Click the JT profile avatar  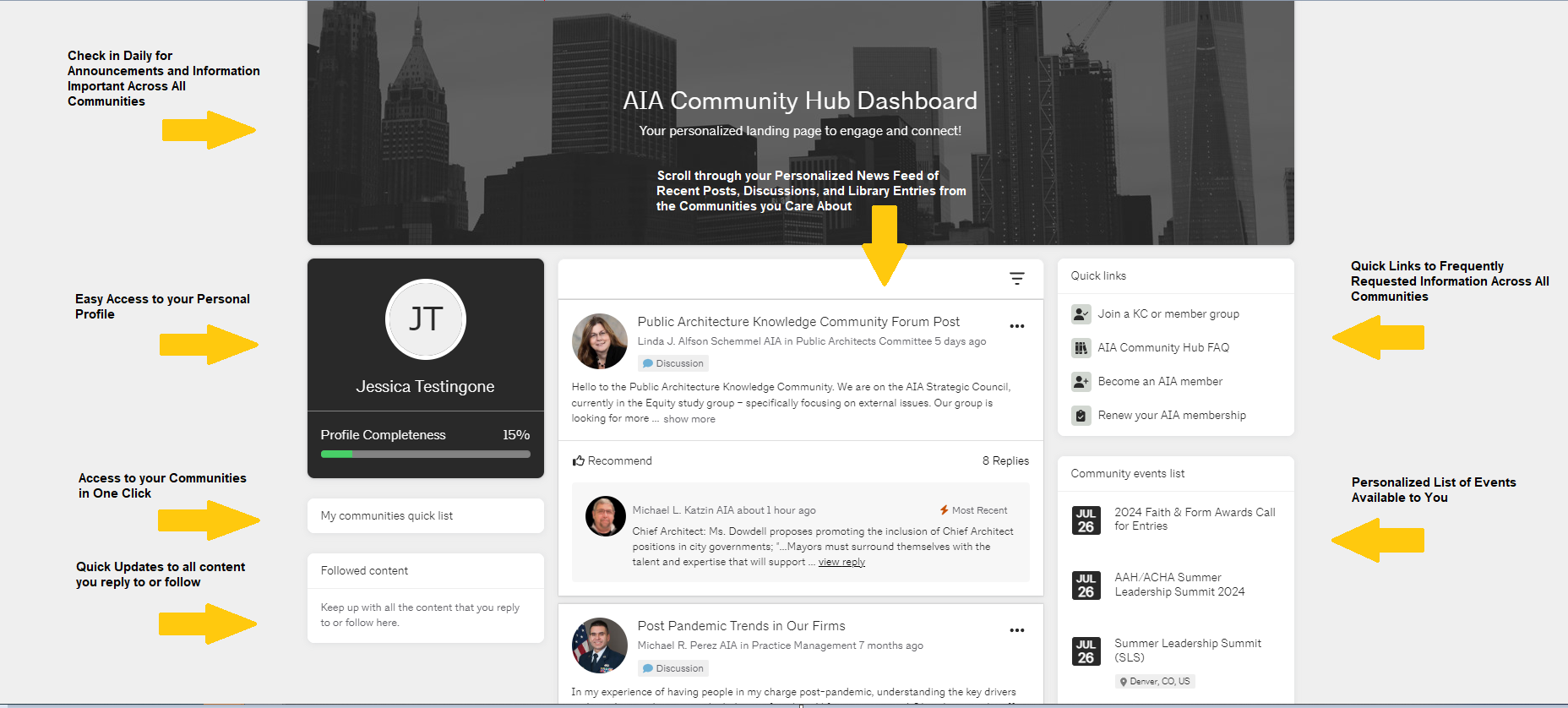[426, 319]
